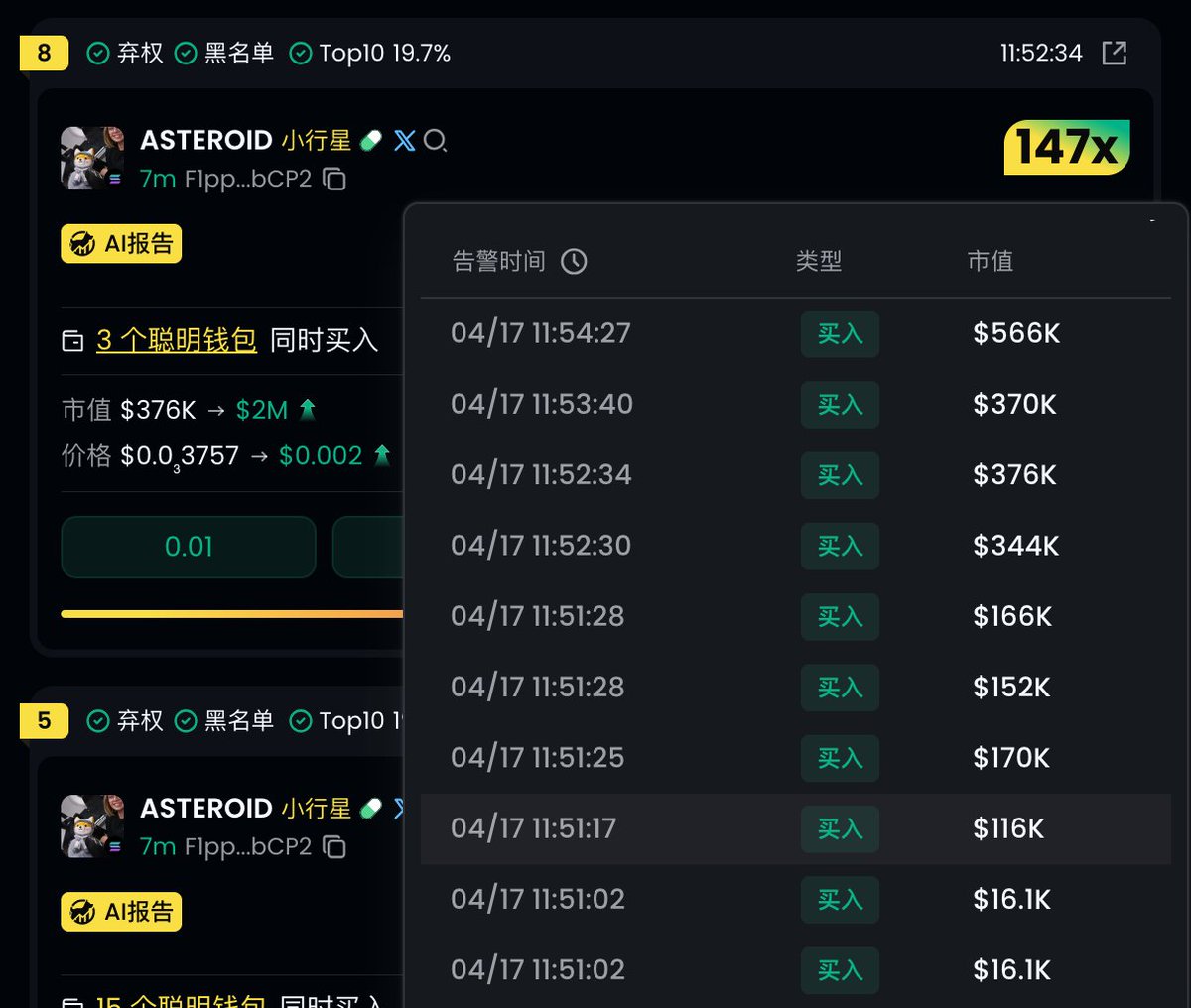Click second card ASTEROID 小行星 title
Screen dimensions: 1191x1008
tap(245, 808)
